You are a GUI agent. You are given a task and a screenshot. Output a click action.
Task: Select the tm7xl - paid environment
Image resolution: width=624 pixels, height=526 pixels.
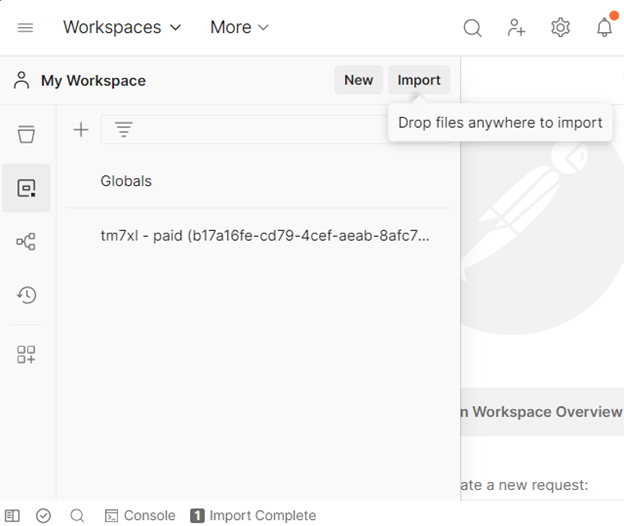265,236
